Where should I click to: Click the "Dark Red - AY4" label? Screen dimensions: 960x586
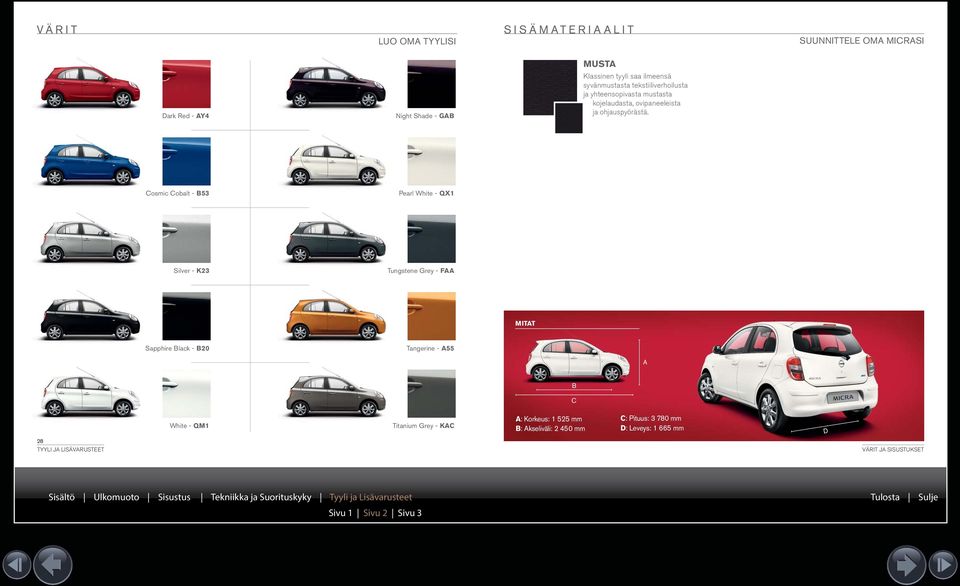pos(186,116)
